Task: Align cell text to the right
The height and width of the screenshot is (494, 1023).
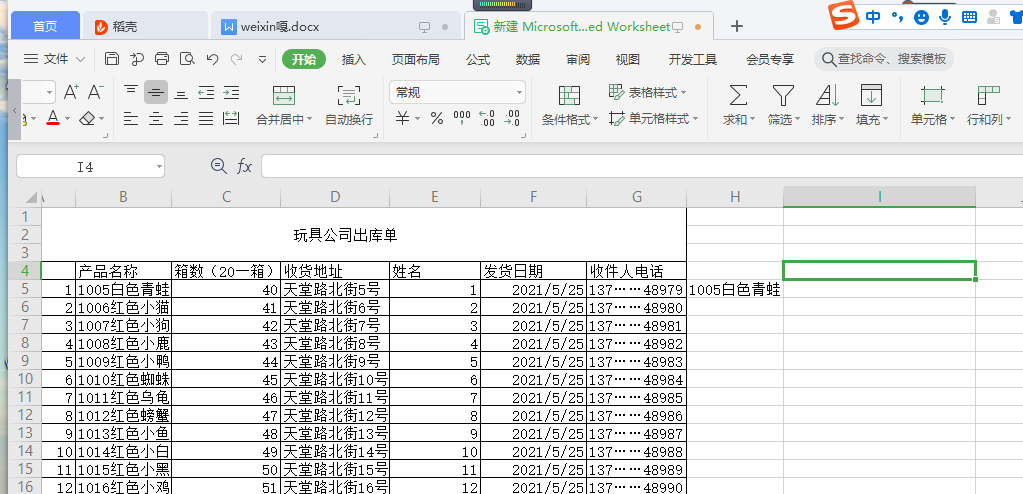Action: 181,119
